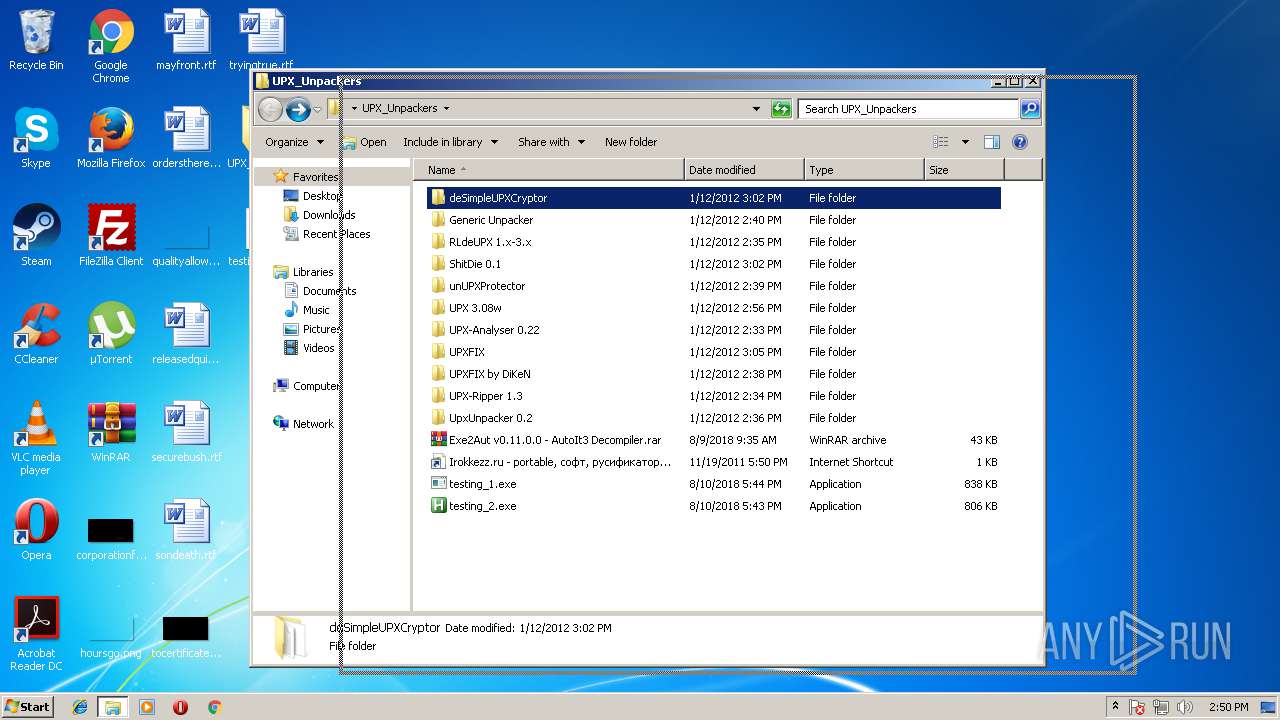The height and width of the screenshot is (720, 1280).
Task: Click the search magnifier icon
Action: [x=1029, y=109]
